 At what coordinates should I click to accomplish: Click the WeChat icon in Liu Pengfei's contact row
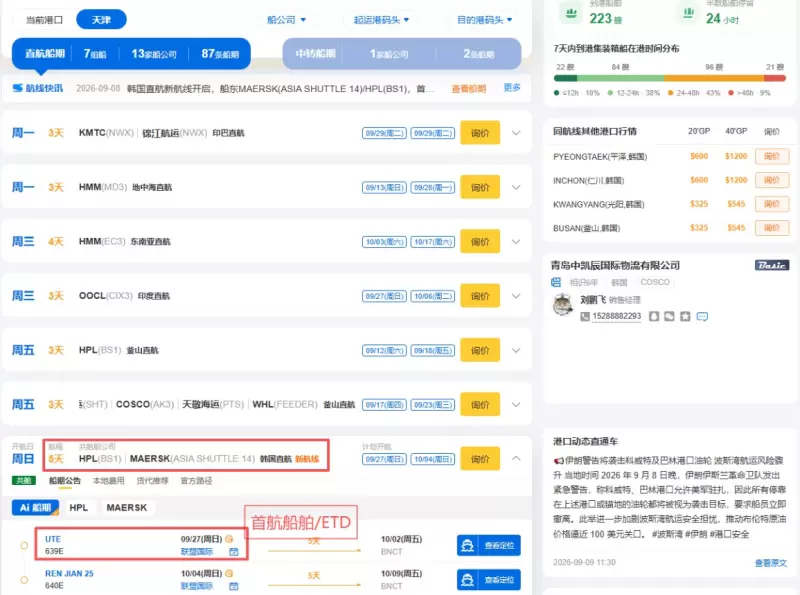tap(669, 317)
